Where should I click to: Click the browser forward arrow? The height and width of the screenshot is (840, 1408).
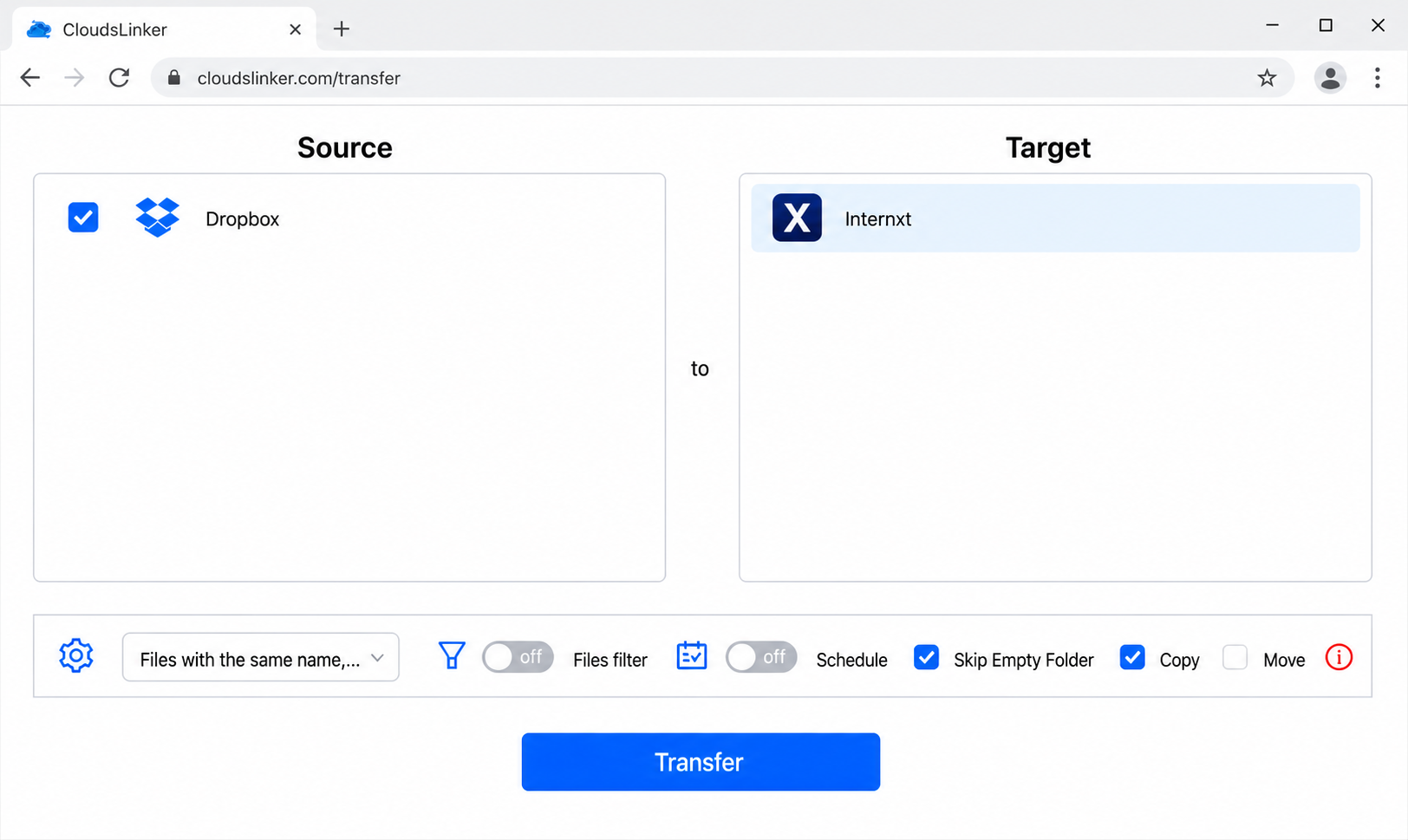(x=75, y=78)
